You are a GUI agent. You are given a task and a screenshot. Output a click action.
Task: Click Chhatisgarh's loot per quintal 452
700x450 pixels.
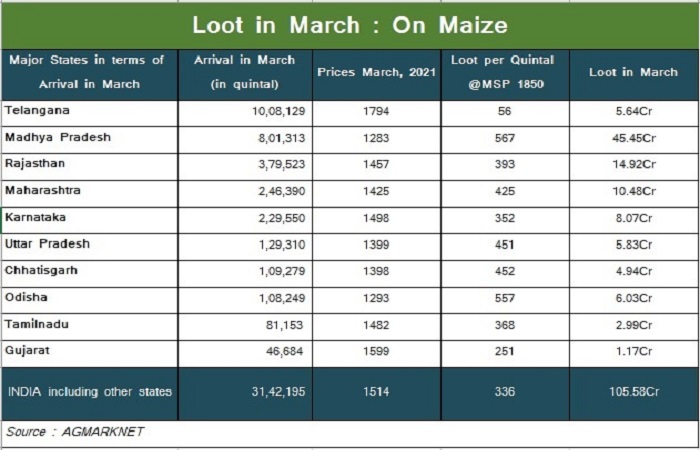[x=504, y=271]
